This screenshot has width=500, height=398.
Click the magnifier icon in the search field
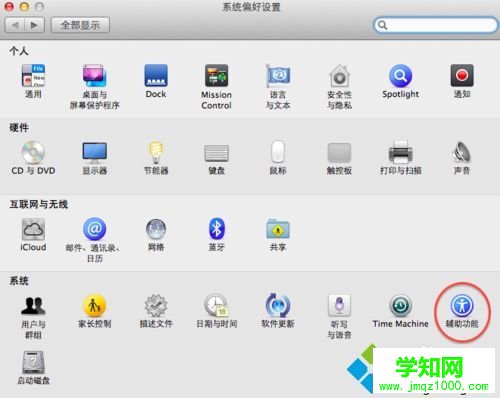click(383, 25)
